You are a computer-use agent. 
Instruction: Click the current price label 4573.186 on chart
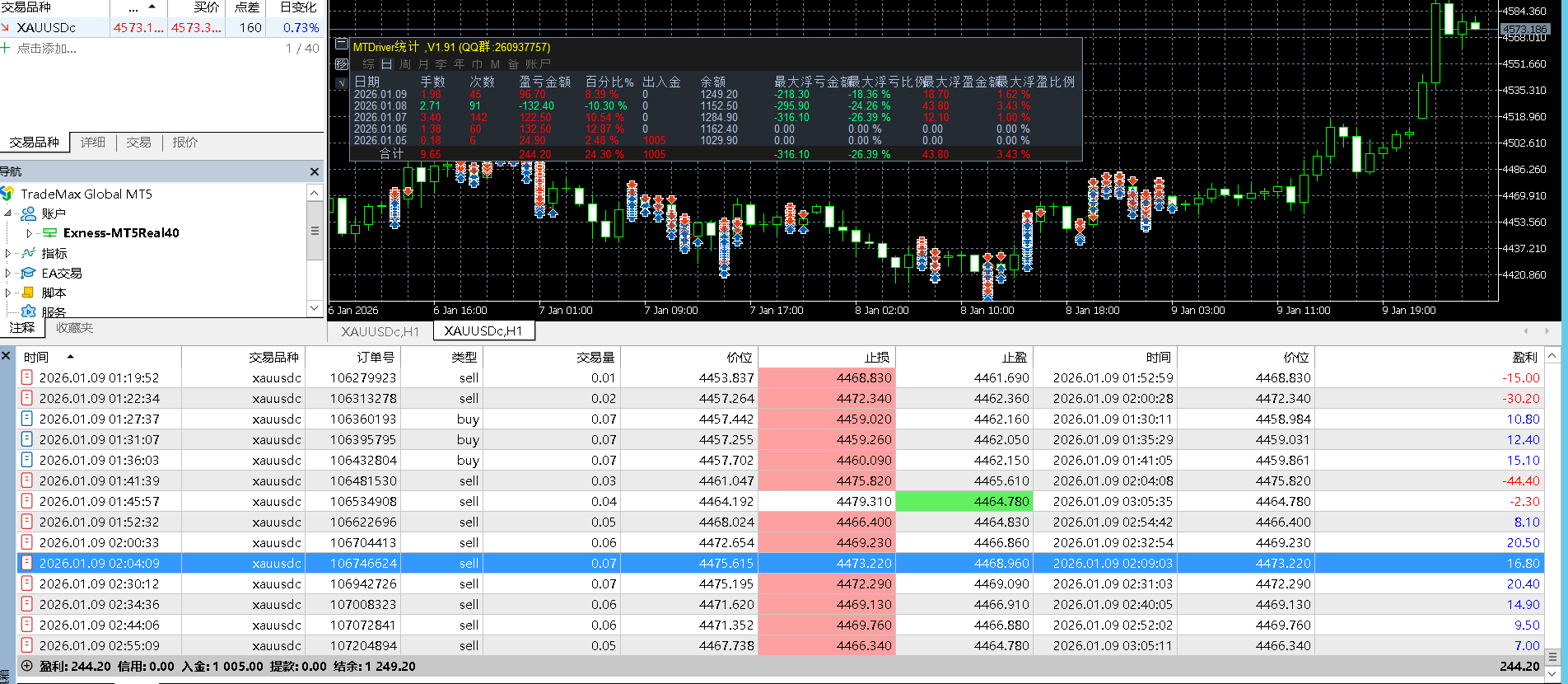coord(1524,29)
